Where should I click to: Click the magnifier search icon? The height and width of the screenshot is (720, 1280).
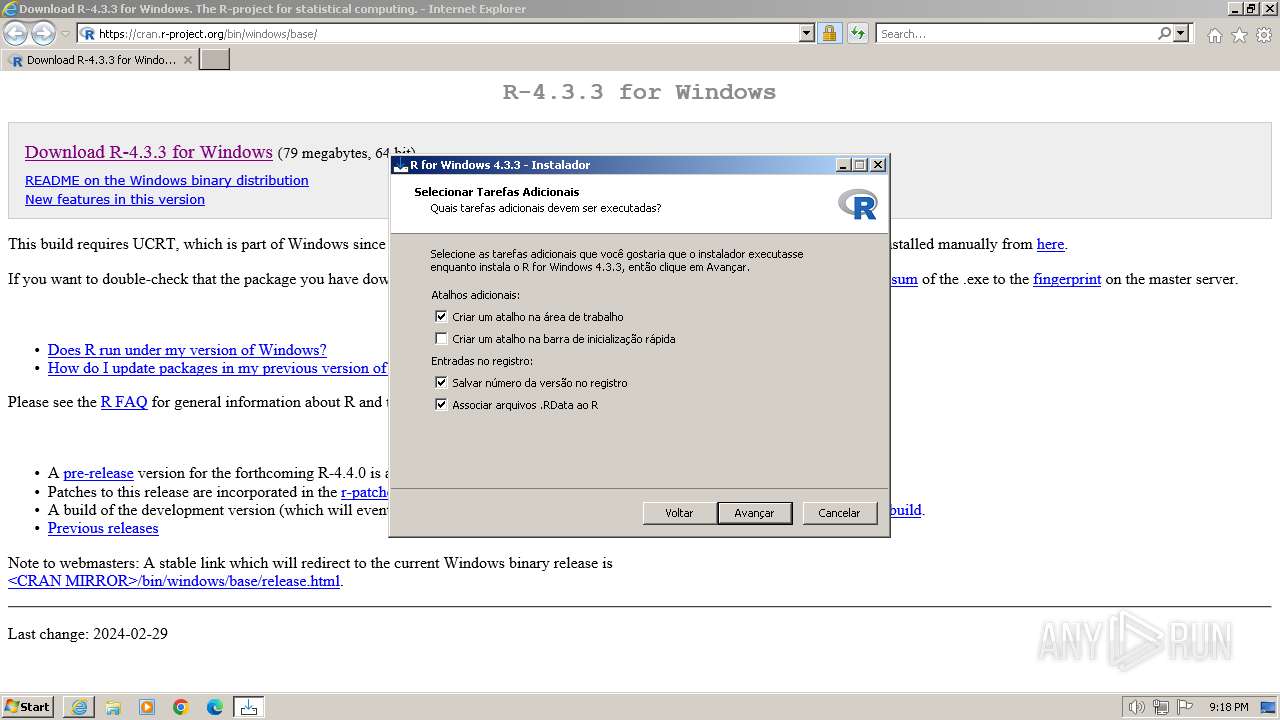(1164, 34)
